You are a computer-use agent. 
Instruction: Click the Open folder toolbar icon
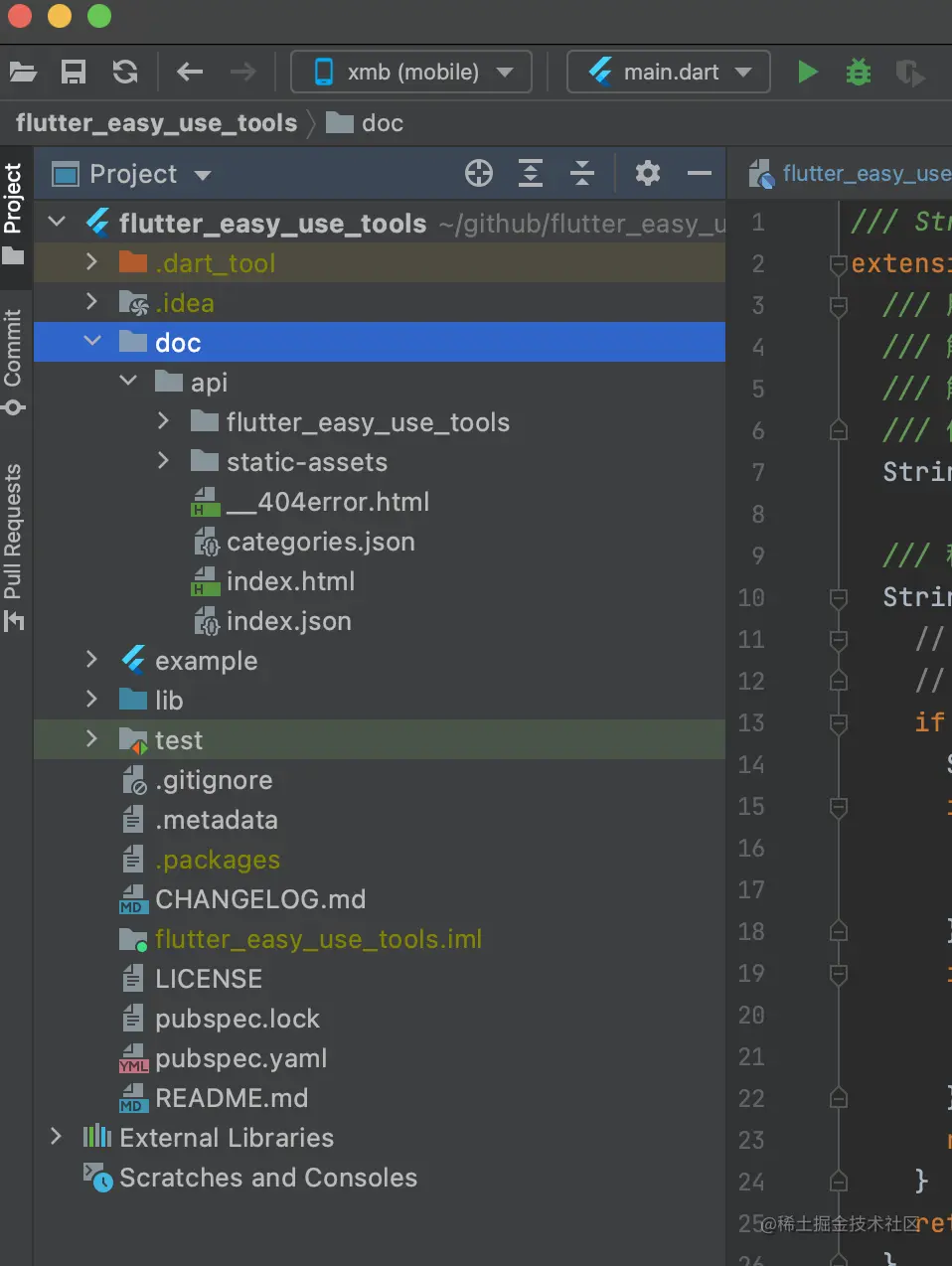coord(23,72)
